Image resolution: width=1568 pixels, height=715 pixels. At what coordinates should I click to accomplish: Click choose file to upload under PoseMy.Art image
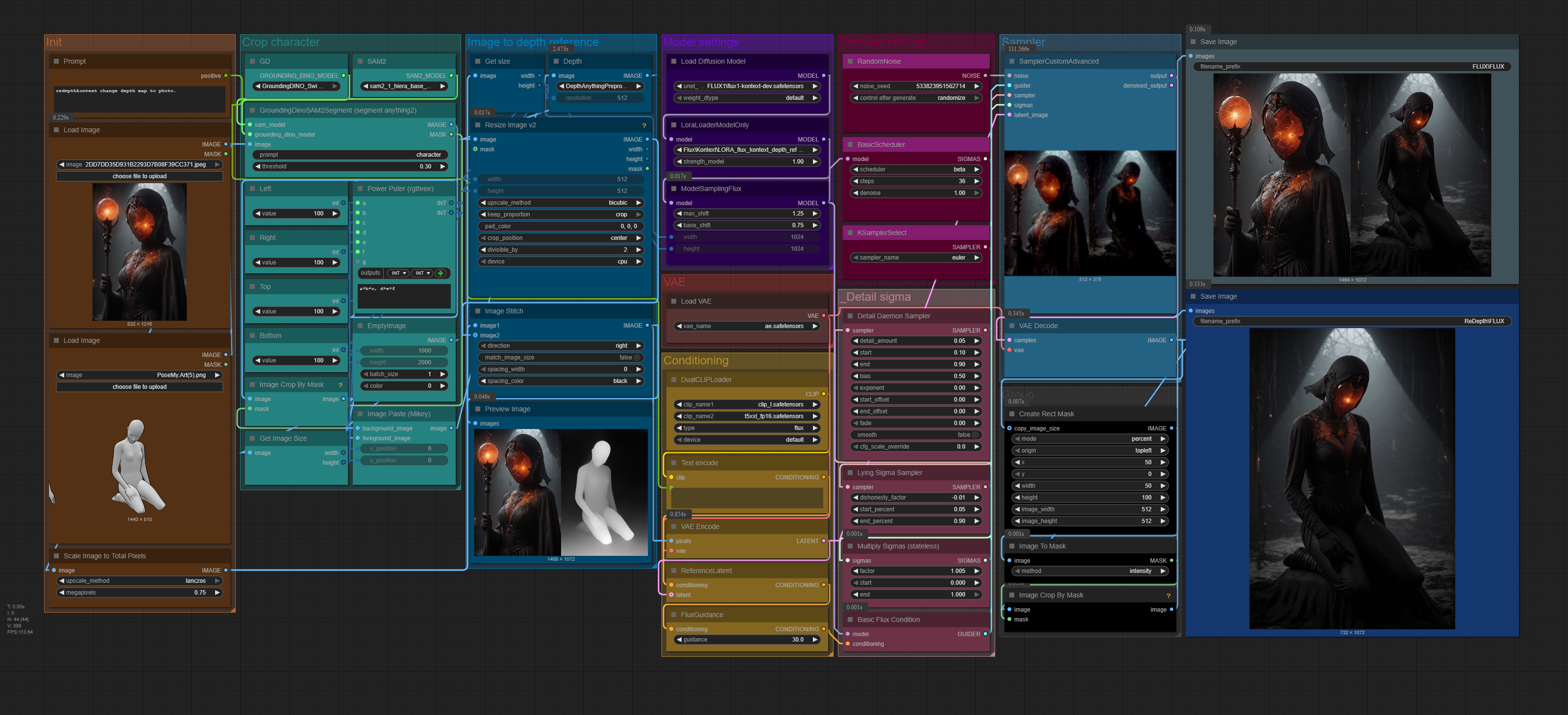[139, 387]
